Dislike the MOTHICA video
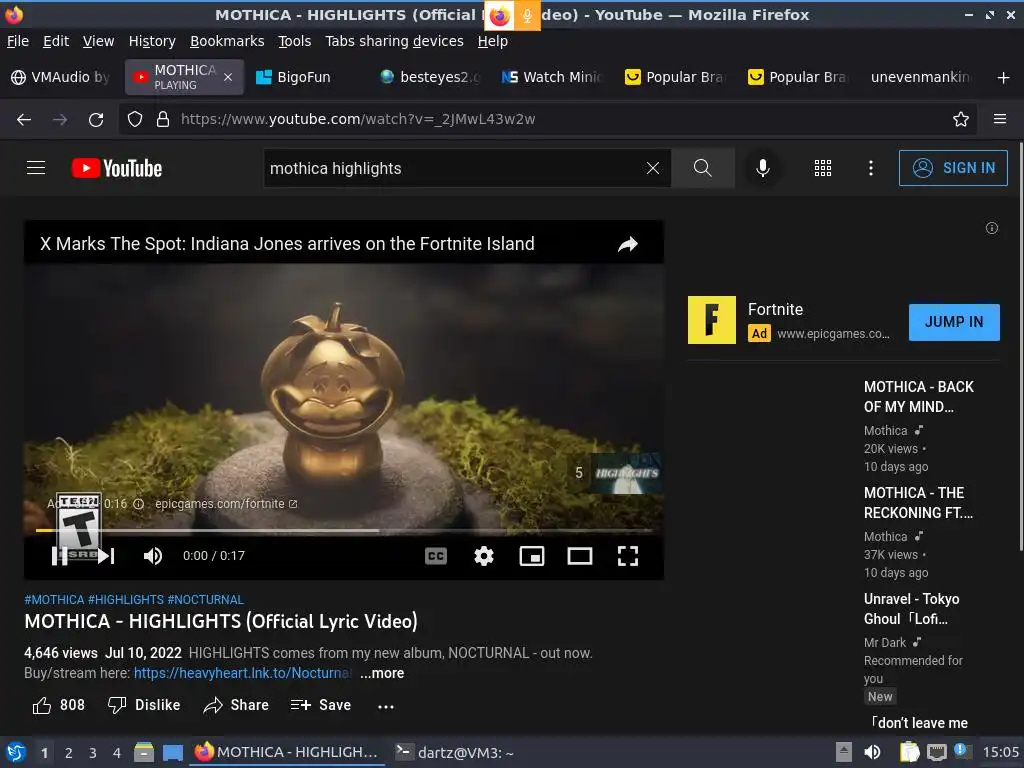Viewport: 1024px width, 768px height. [144, 705]
